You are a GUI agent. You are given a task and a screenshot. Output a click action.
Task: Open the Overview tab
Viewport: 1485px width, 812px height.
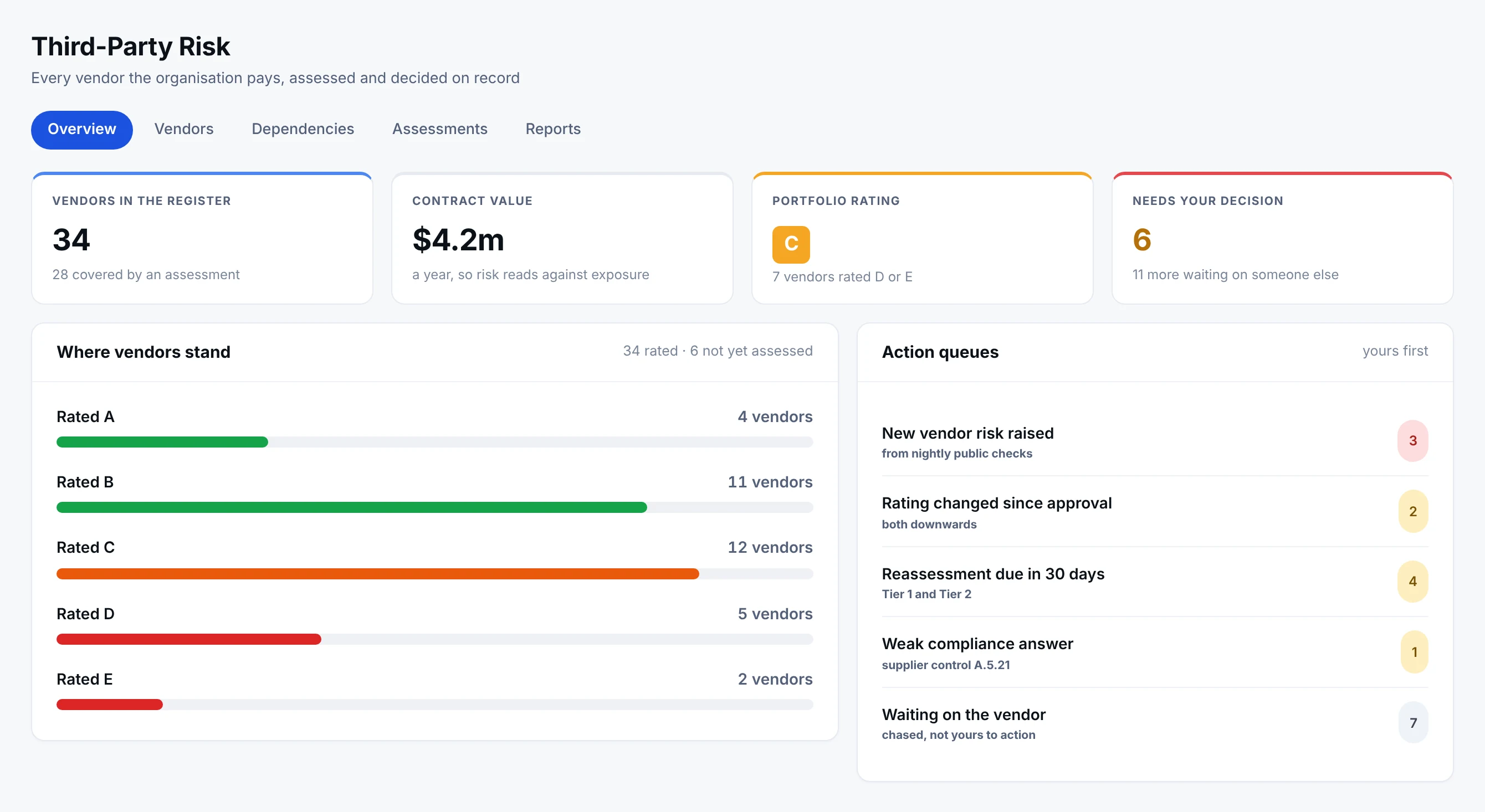(x=82, y=129)
